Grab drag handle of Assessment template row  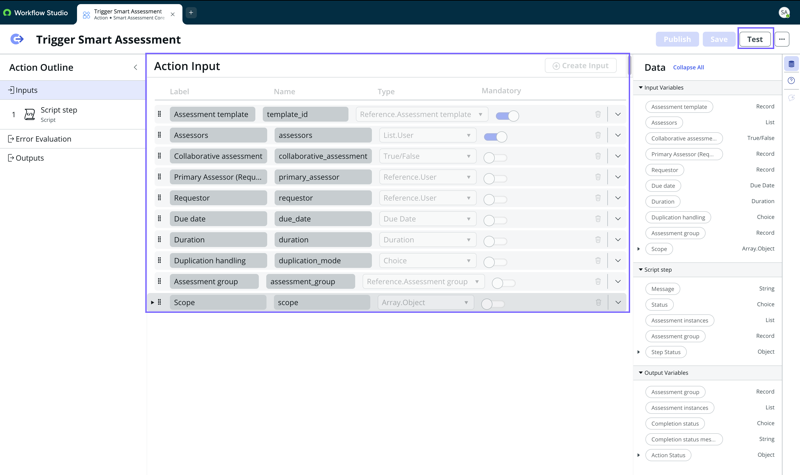(x=159, y=114)
